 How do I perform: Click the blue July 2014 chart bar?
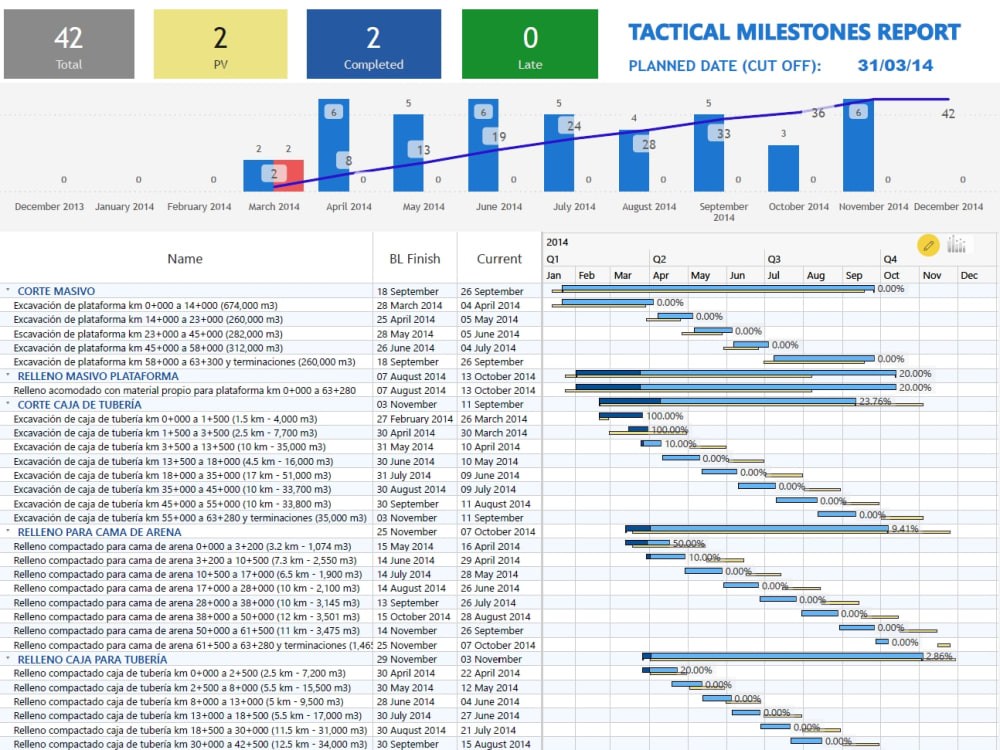click(559, 153)
